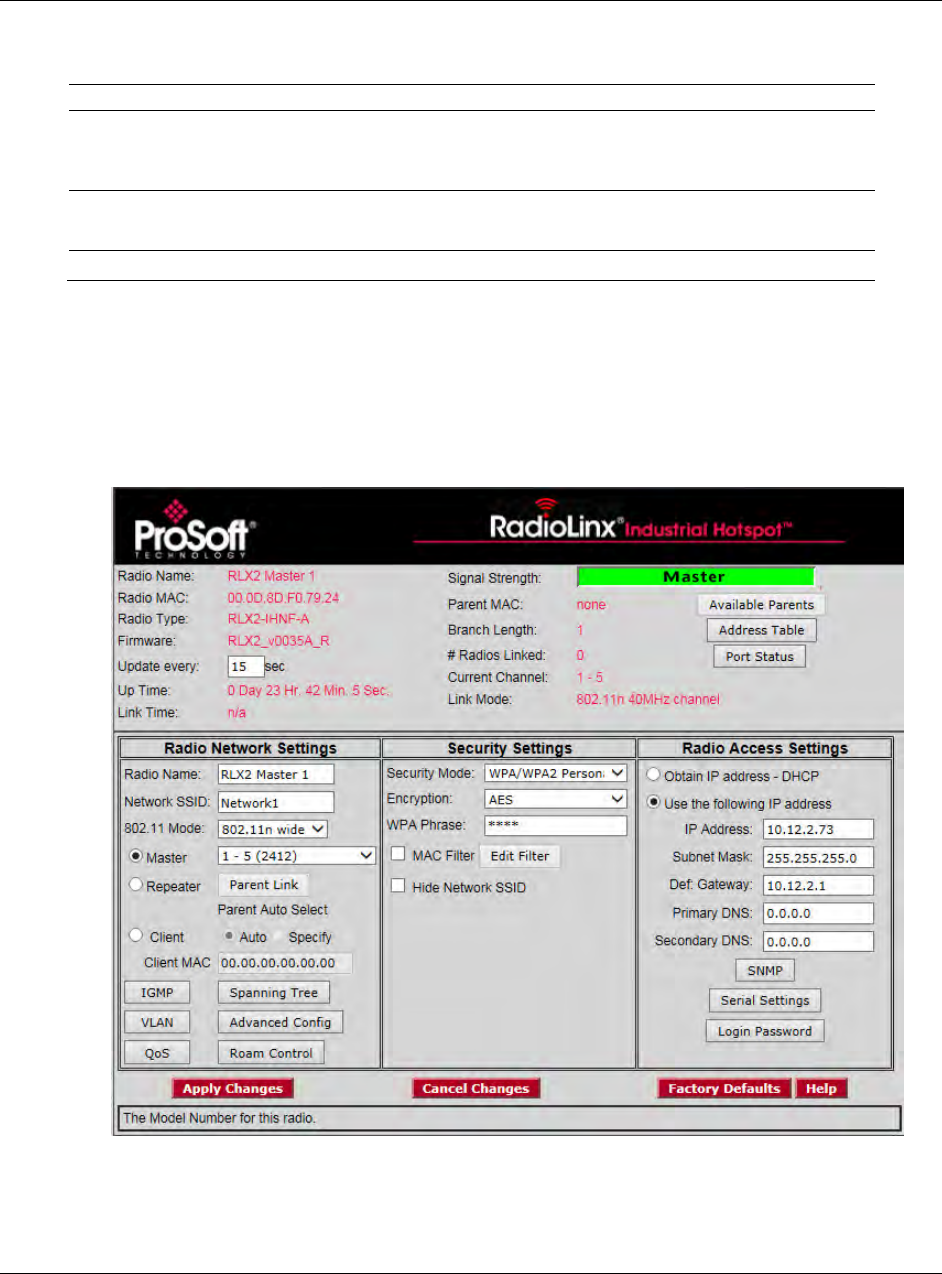
Task: Open the 802.11 Mode dropdown
Action: click(x=272, y=828)
